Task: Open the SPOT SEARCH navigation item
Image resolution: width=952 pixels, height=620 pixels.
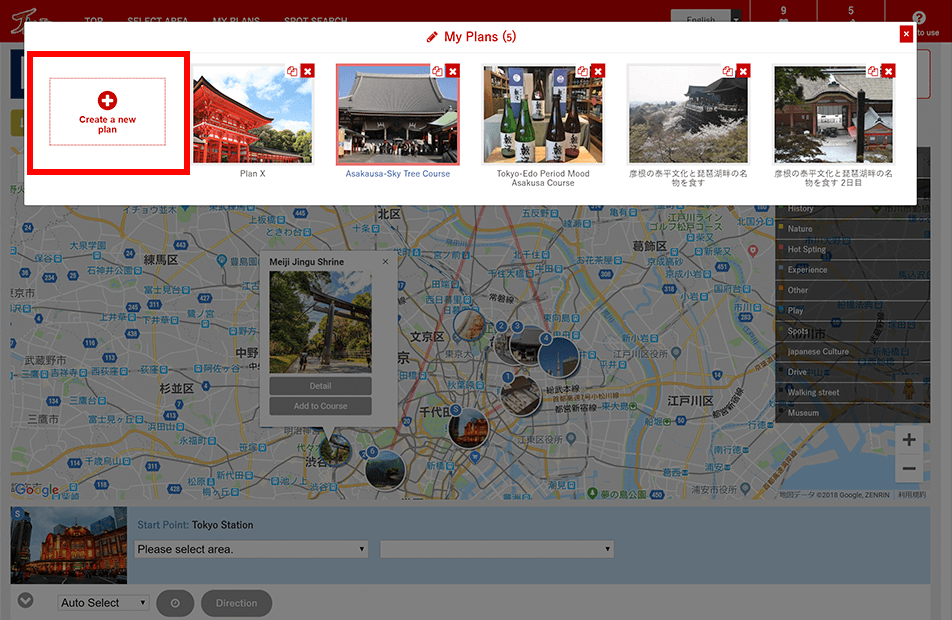Action: pos(316,19)
